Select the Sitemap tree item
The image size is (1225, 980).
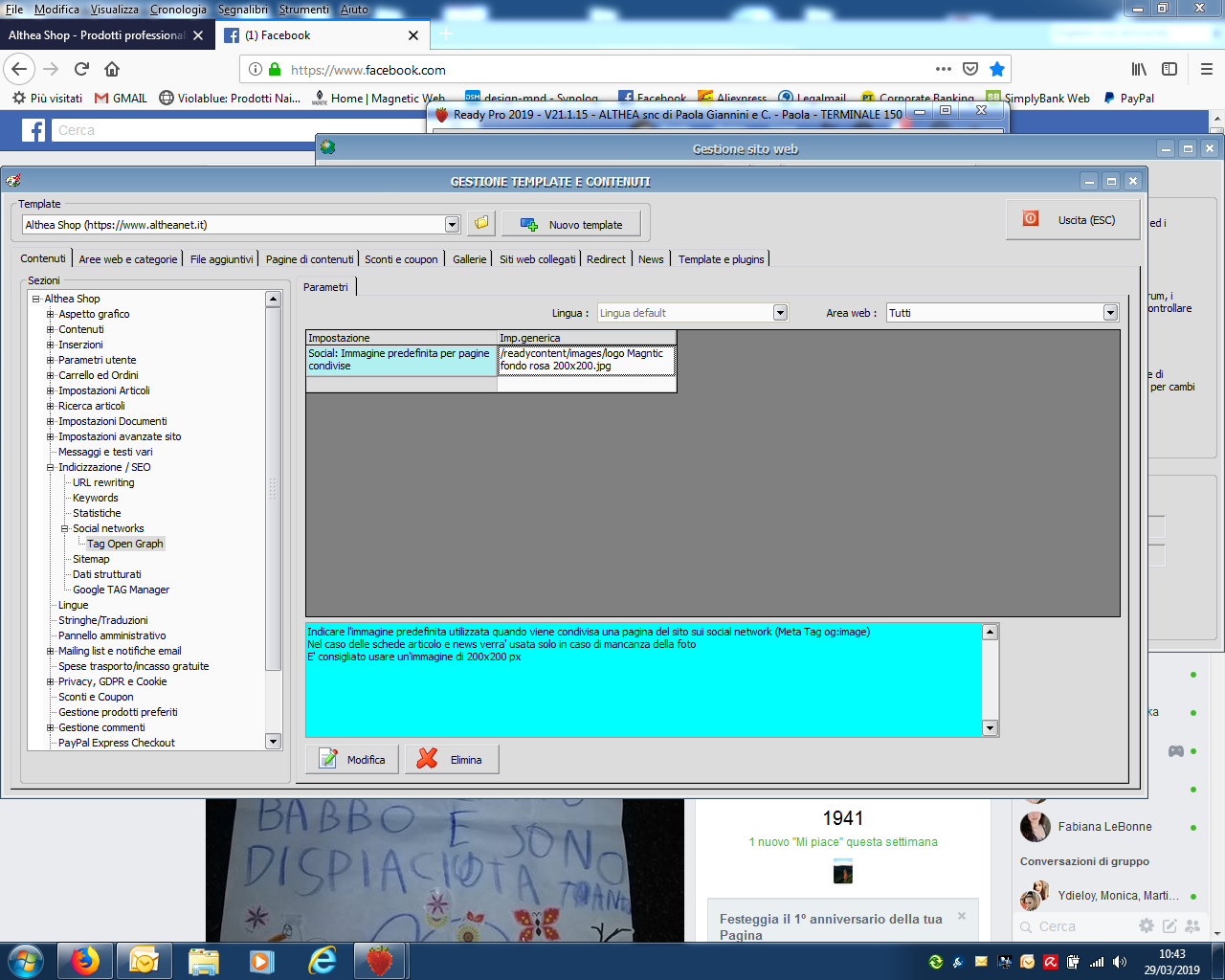point(91,559)
